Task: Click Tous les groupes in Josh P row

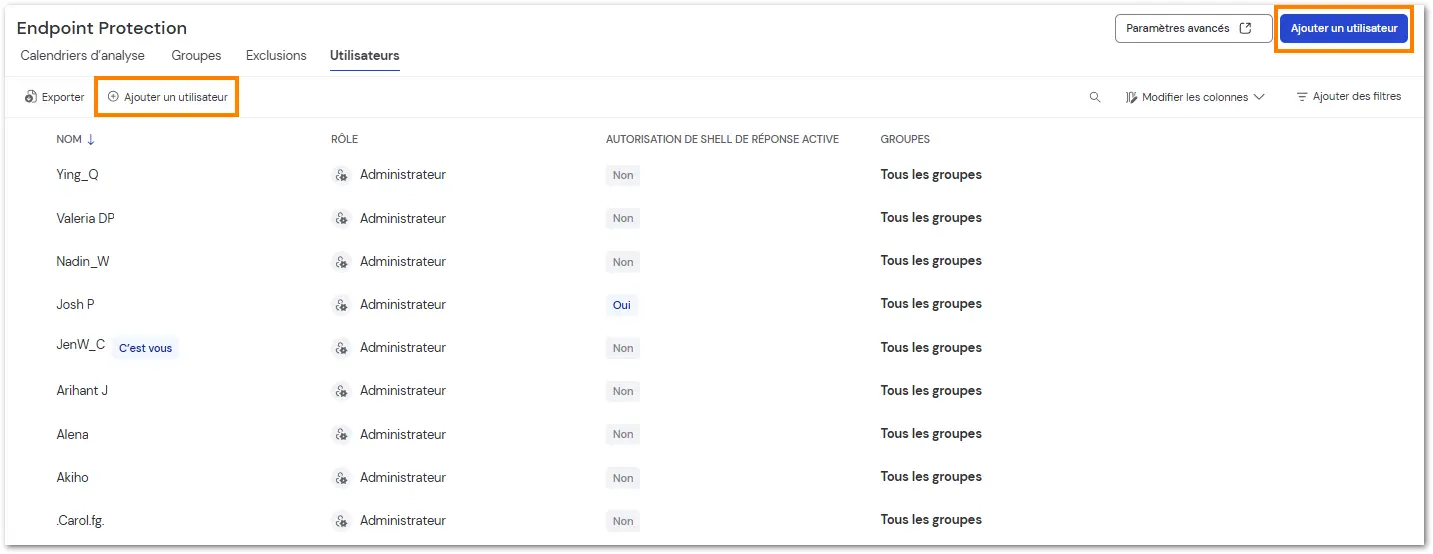Action: click(x=931, y=303)
